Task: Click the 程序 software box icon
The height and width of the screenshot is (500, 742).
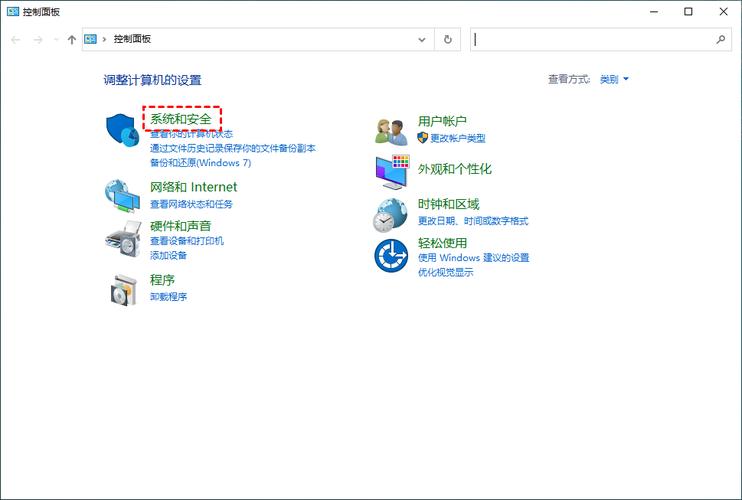Action: coord(124,289)
